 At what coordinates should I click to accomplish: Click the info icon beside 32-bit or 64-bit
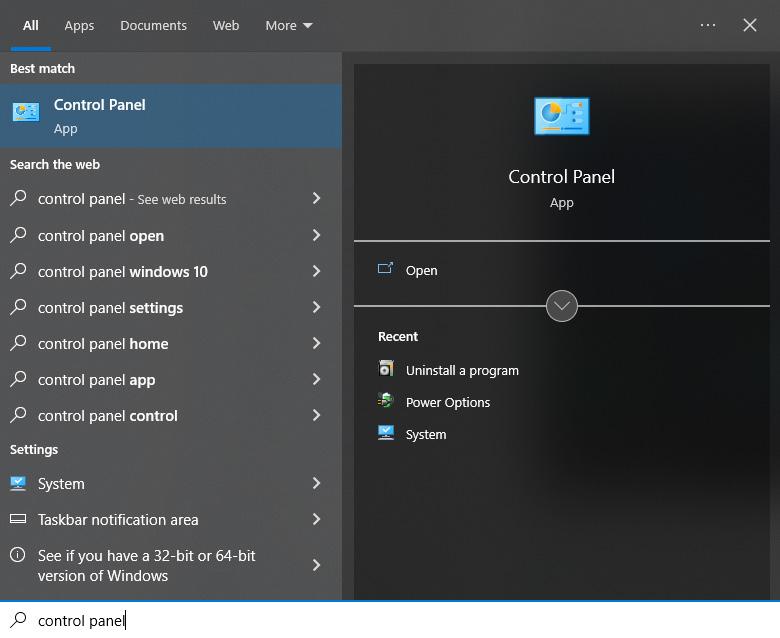point(18,554)
